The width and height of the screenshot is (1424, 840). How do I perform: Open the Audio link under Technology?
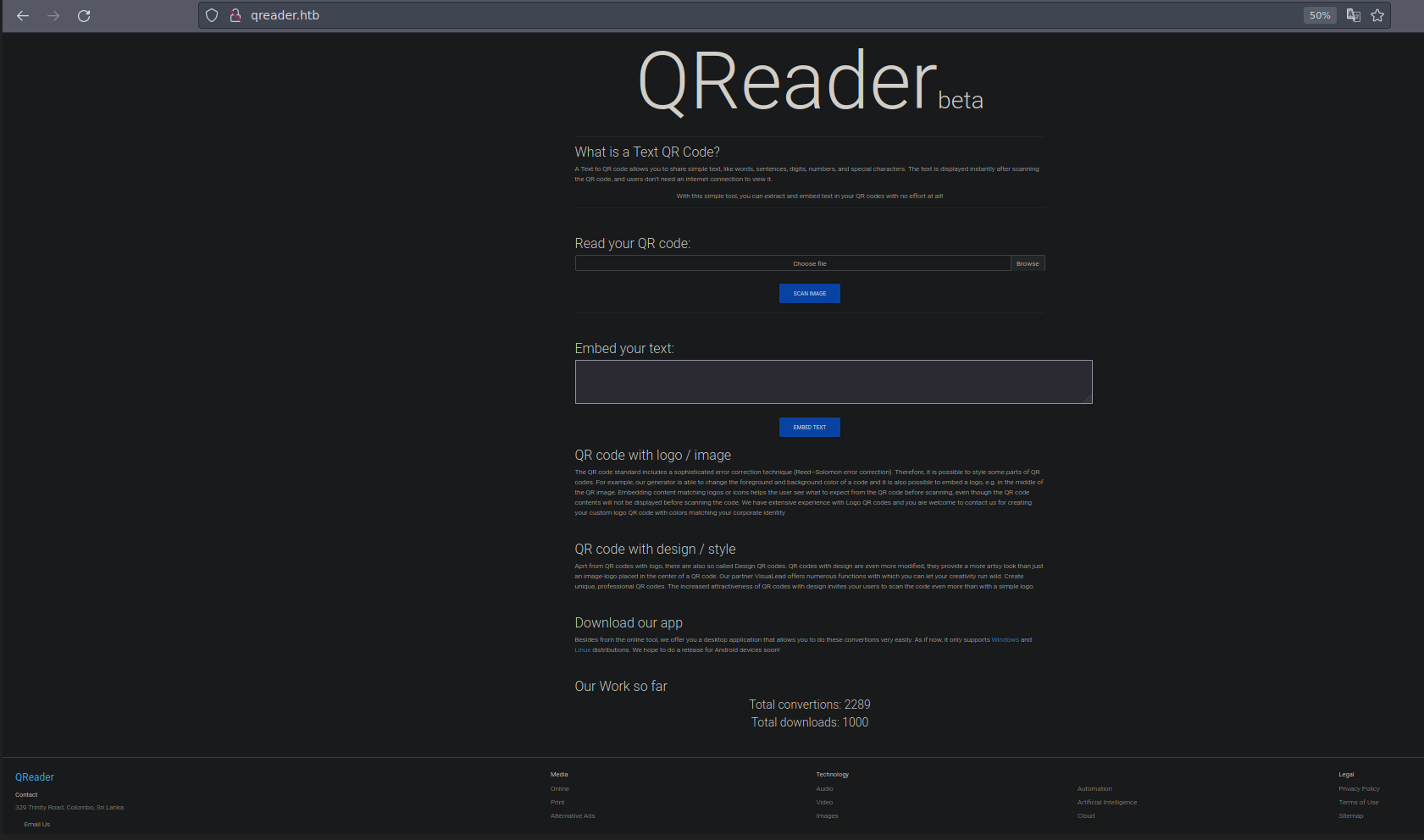pyautogui.click(x=824, y=788)
